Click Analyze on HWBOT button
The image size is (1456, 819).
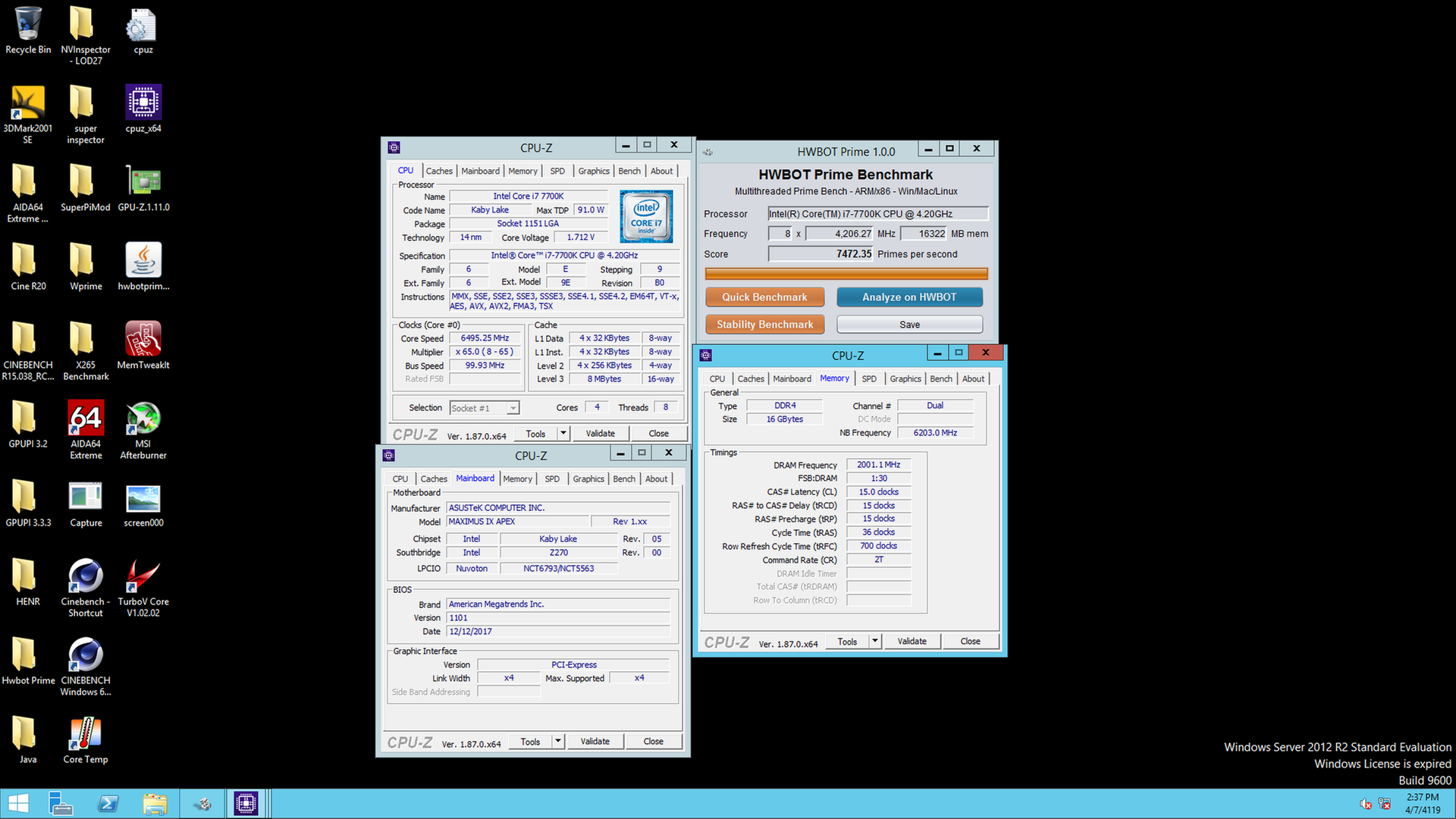click(909, 297)
